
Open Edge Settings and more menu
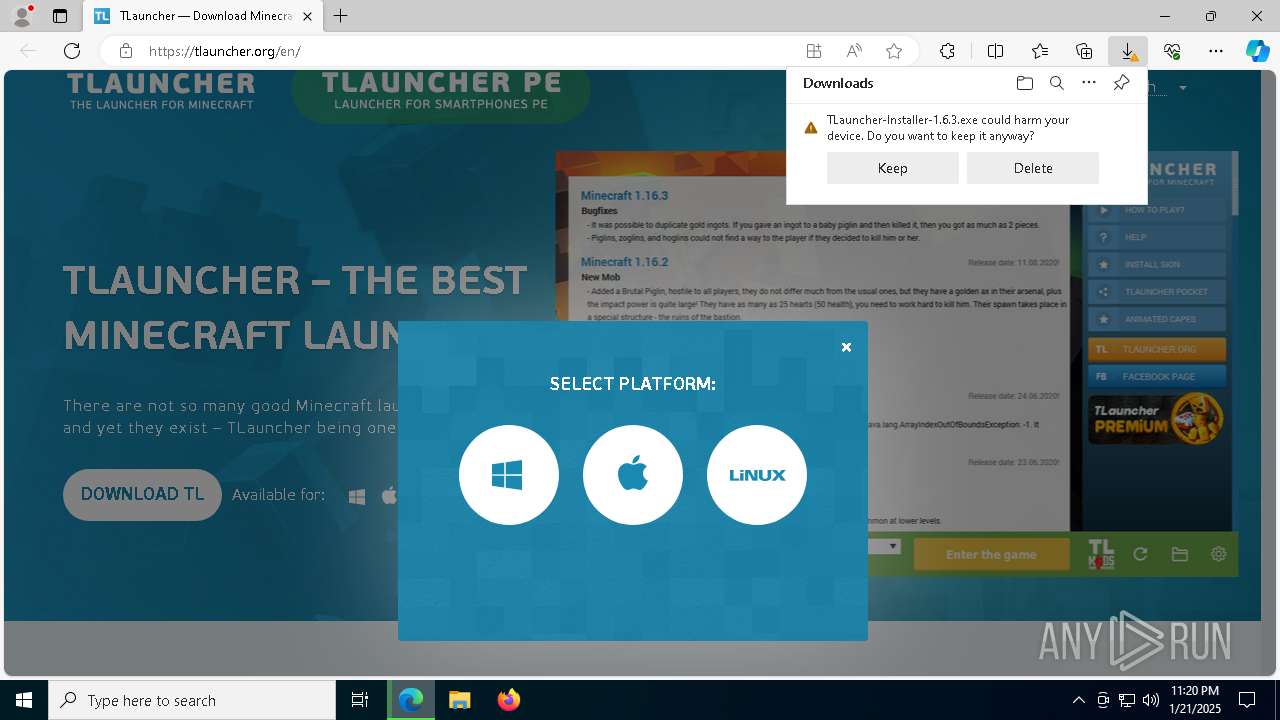(x=1216, y=51)
